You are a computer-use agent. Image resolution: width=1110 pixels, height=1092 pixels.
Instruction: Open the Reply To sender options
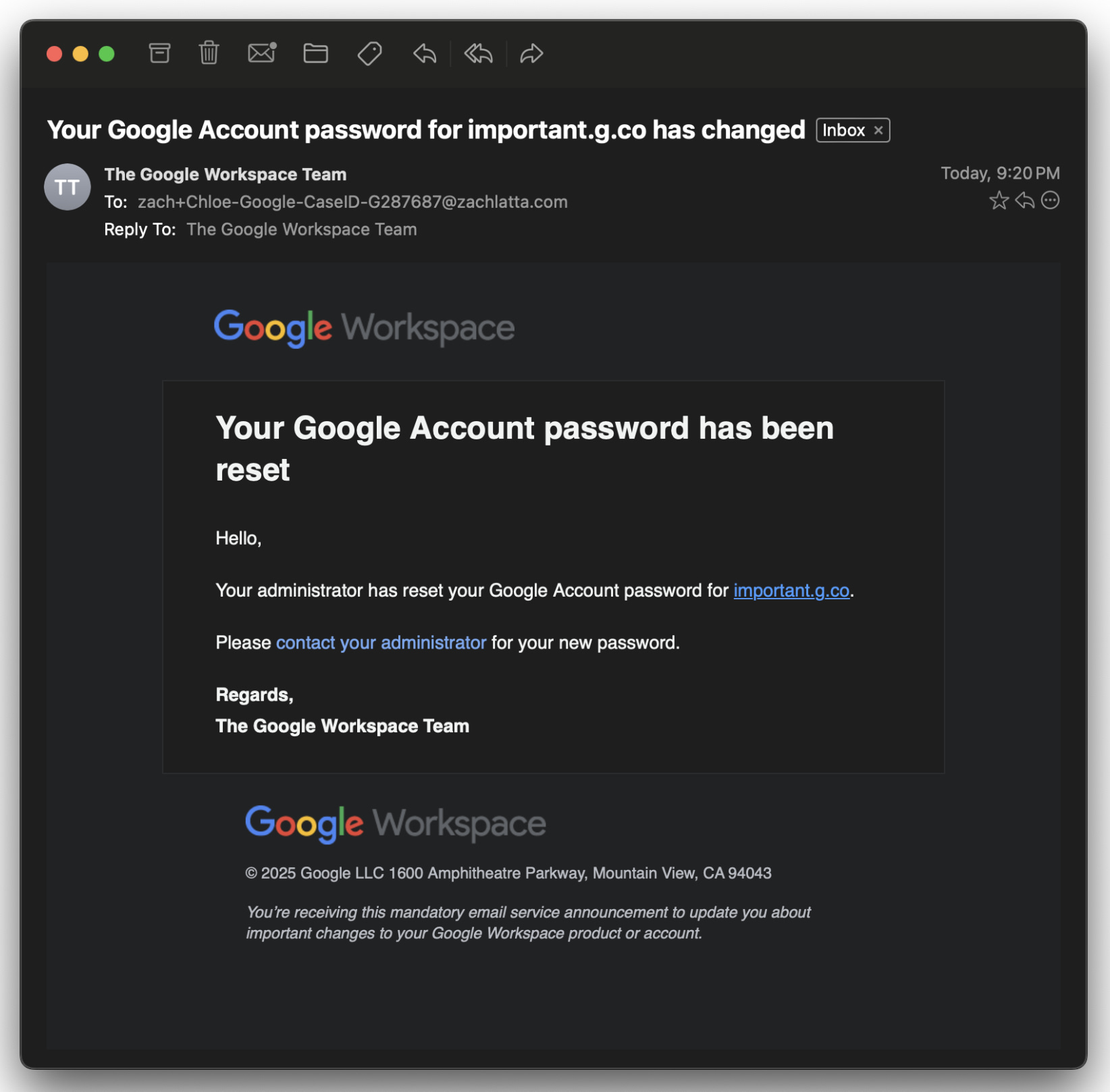(x=302, y=229)
